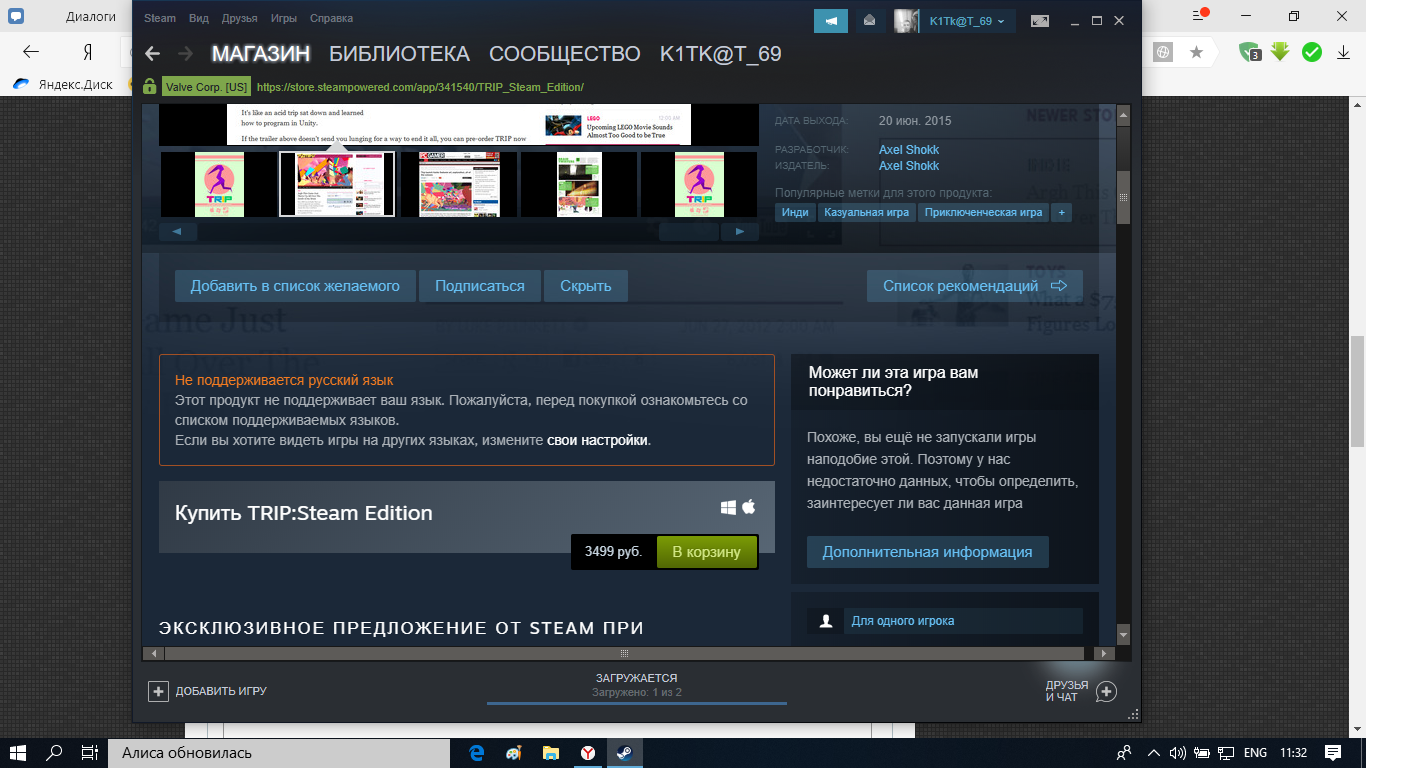Switch to СООБЩЕСТВО tab
This screenshot has width=1408, height=768.
pyautogui.click(x=565, y=54)
